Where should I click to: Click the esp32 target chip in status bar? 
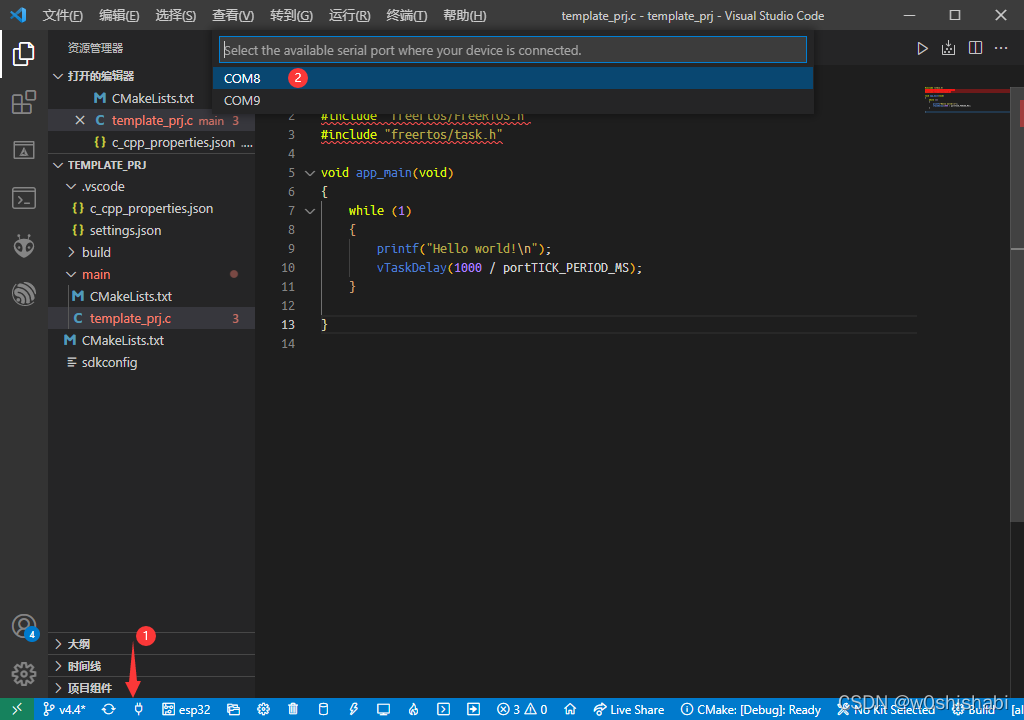[x=187, y=709]
